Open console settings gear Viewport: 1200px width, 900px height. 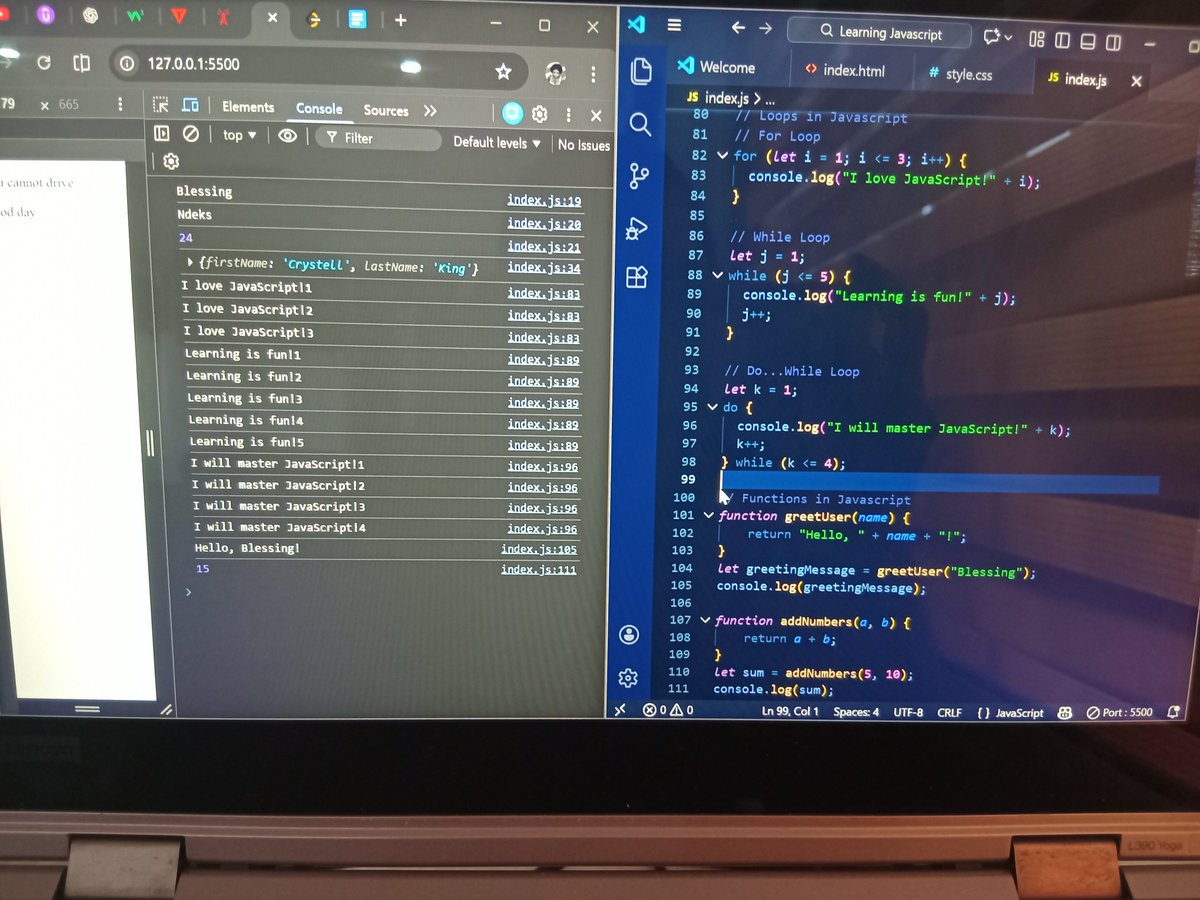tap(171, 161)
